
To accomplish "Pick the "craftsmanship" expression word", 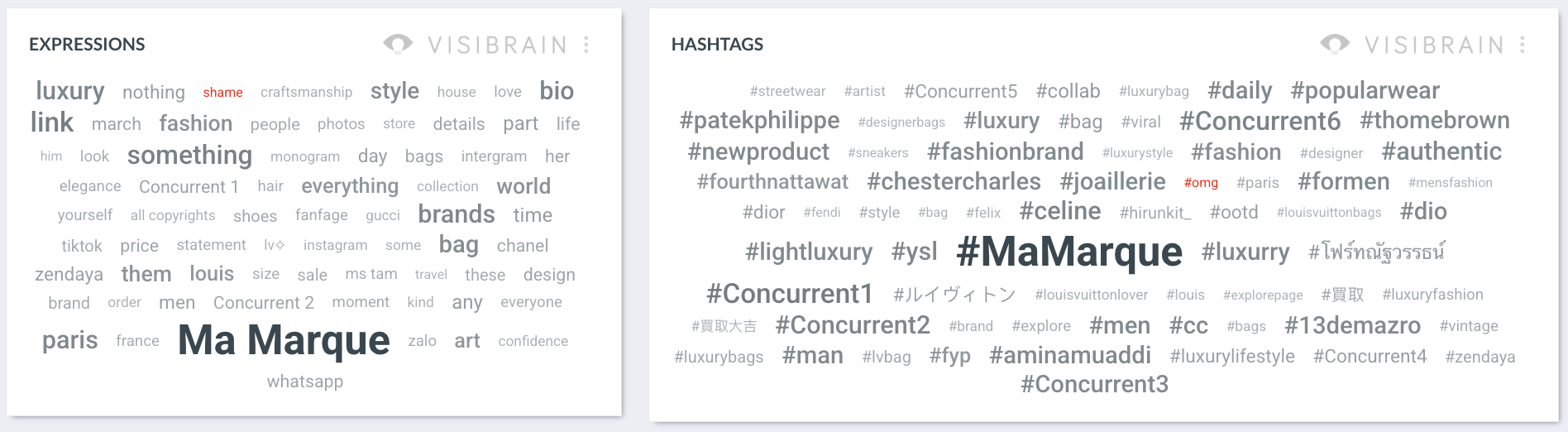I will coord(306,93).
